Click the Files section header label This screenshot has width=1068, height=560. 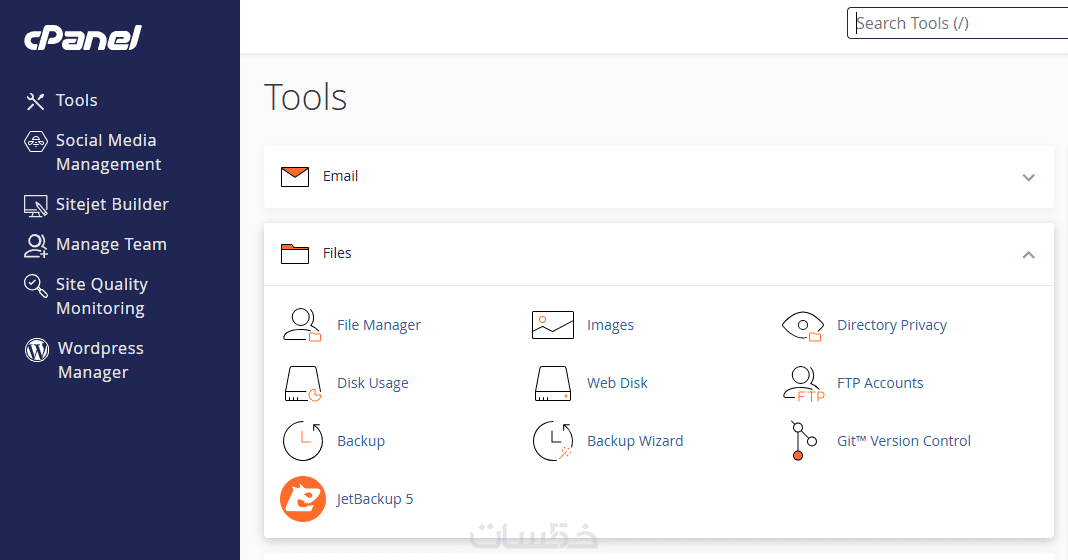(x=337, y=253)
